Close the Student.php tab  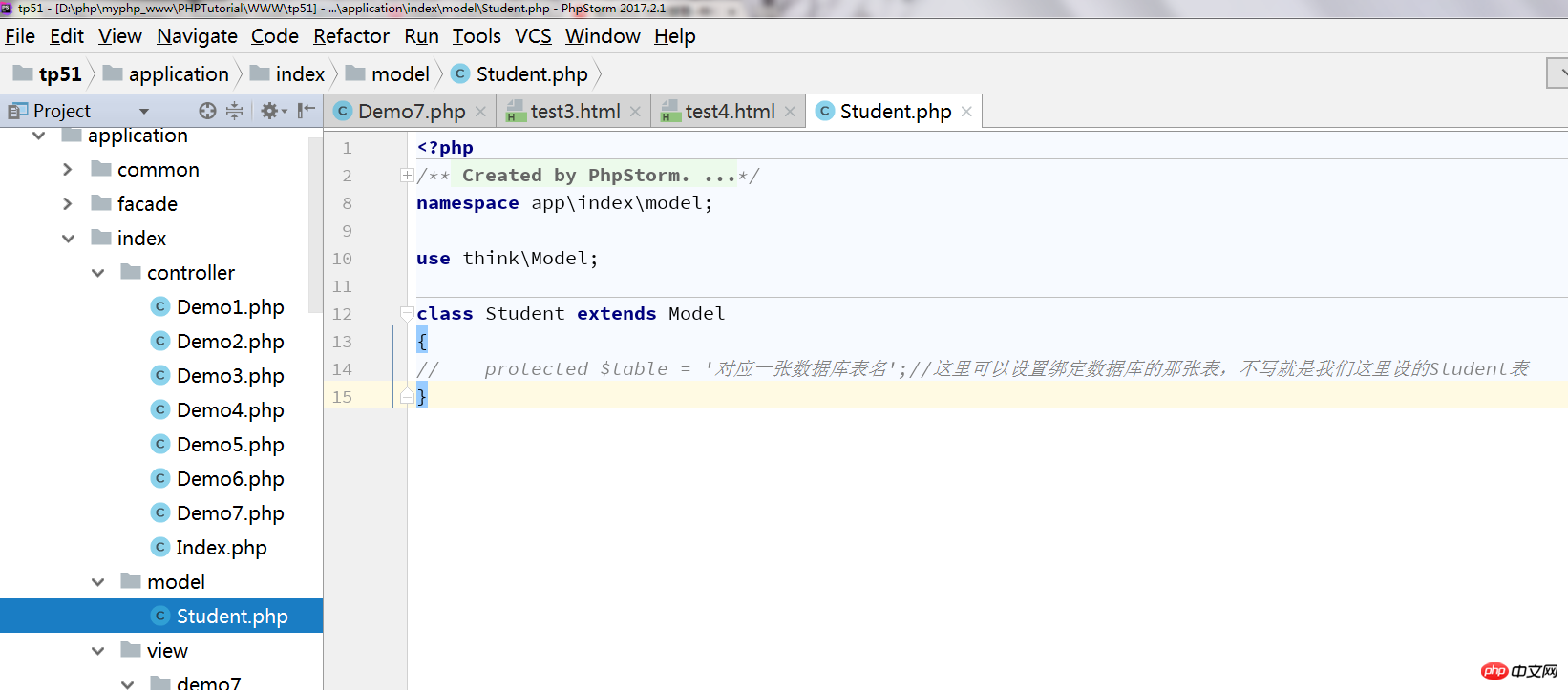coord(966,112)
